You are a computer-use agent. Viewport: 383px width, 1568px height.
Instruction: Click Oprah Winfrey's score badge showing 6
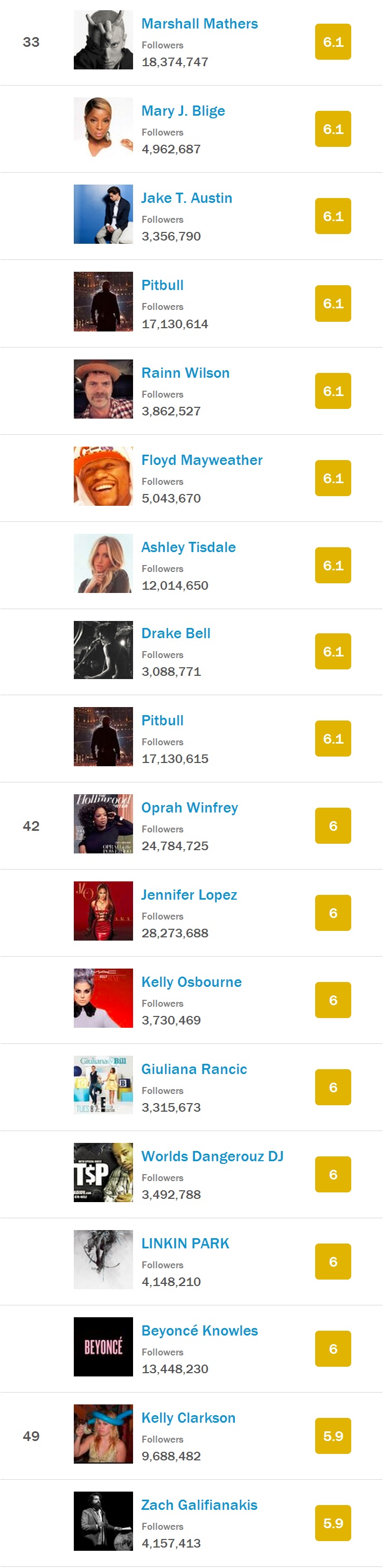(x=332, y=825)
